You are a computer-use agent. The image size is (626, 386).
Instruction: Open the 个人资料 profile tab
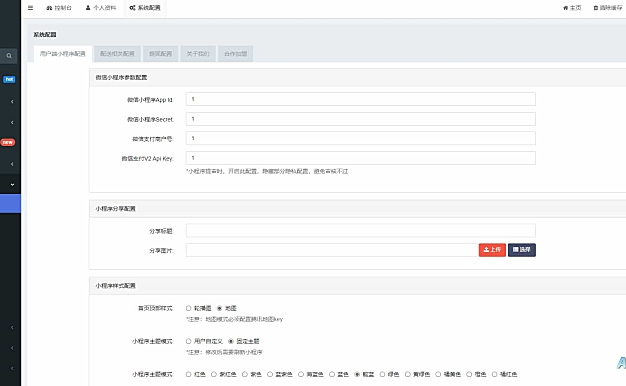click(101, 8)
